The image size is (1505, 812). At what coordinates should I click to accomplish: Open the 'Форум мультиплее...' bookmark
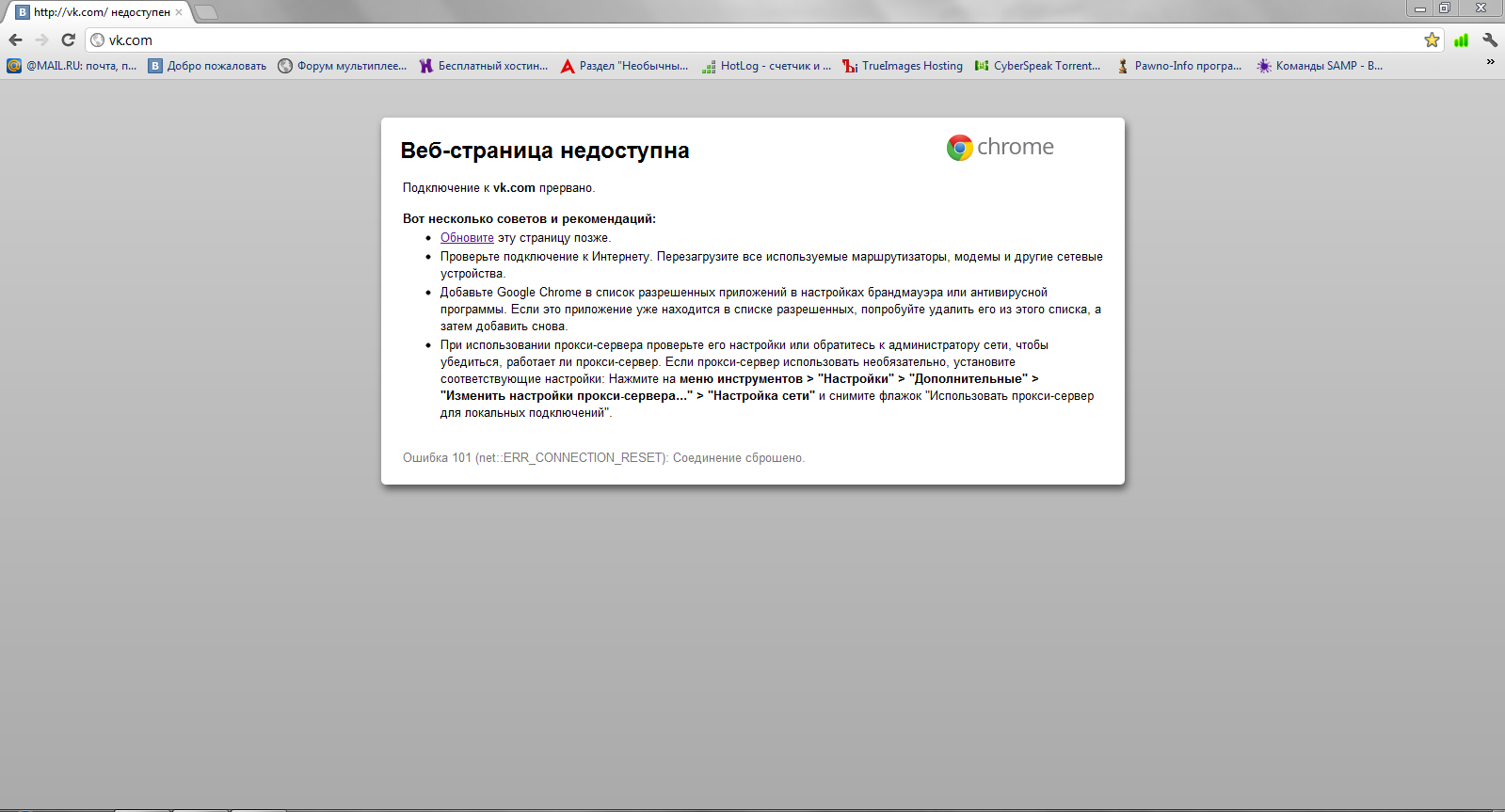[x=343, y=66]
